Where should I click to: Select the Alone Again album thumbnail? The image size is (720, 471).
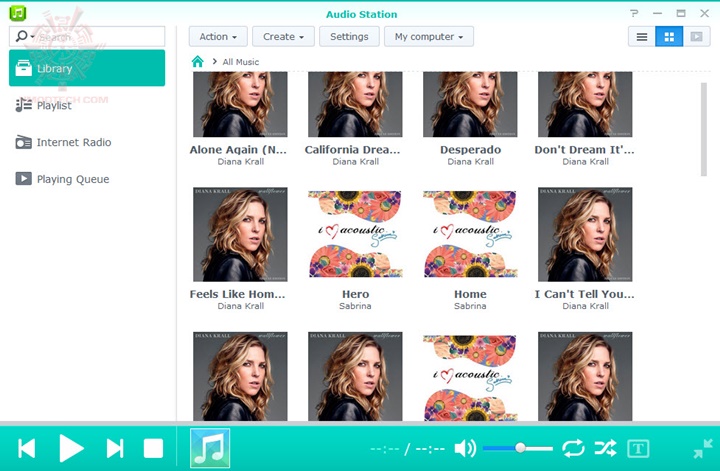pos(240,104)
